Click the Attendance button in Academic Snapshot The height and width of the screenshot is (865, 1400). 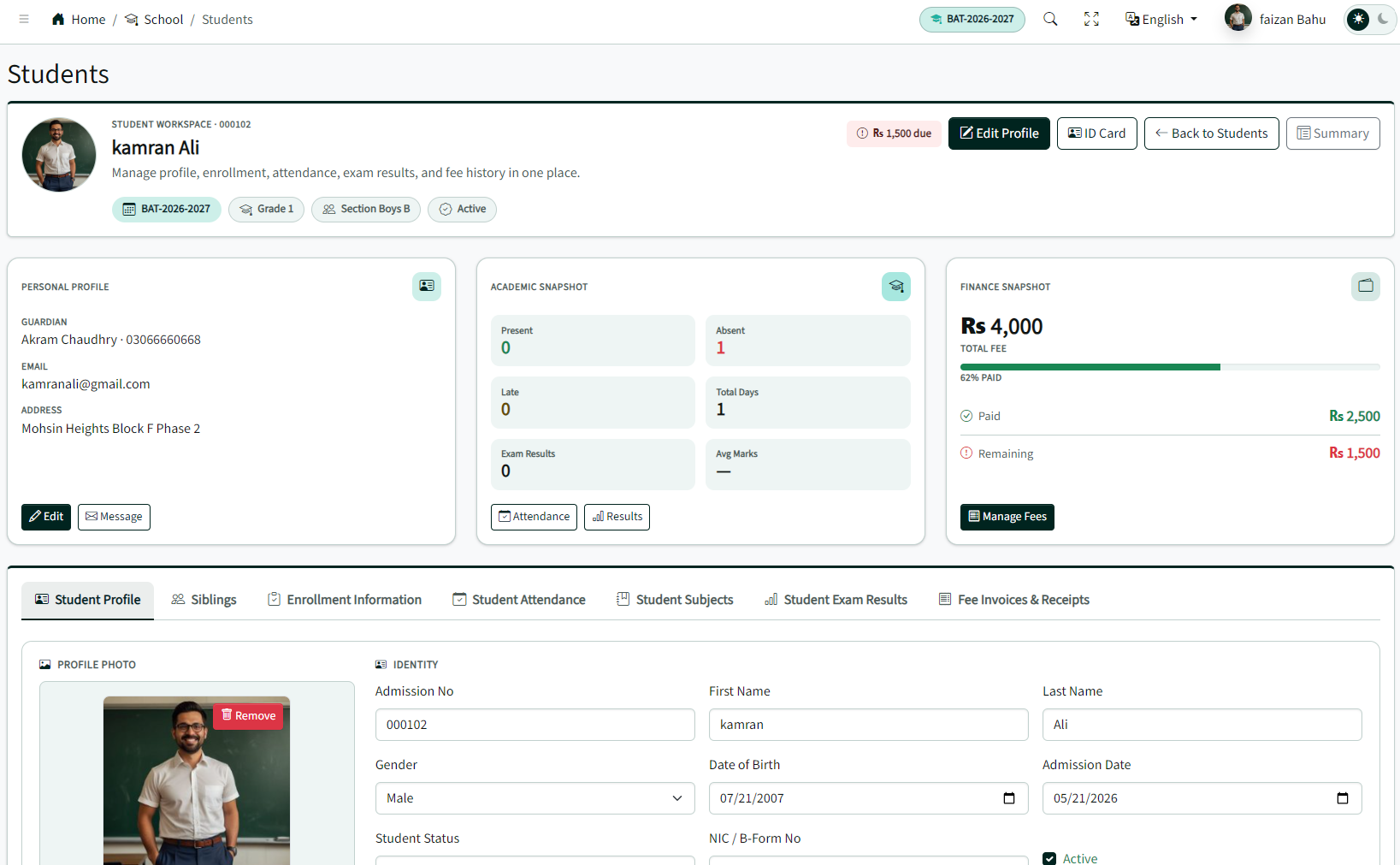click(534, 517)
